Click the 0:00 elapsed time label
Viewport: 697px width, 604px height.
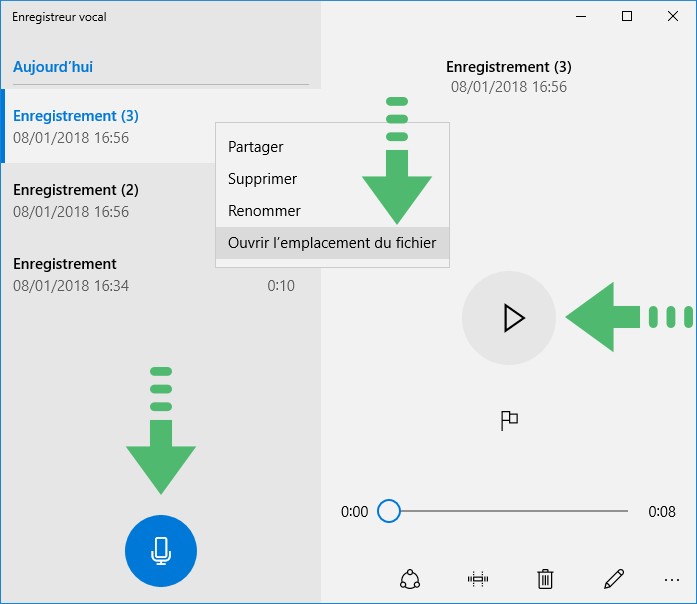pos(354,512)
